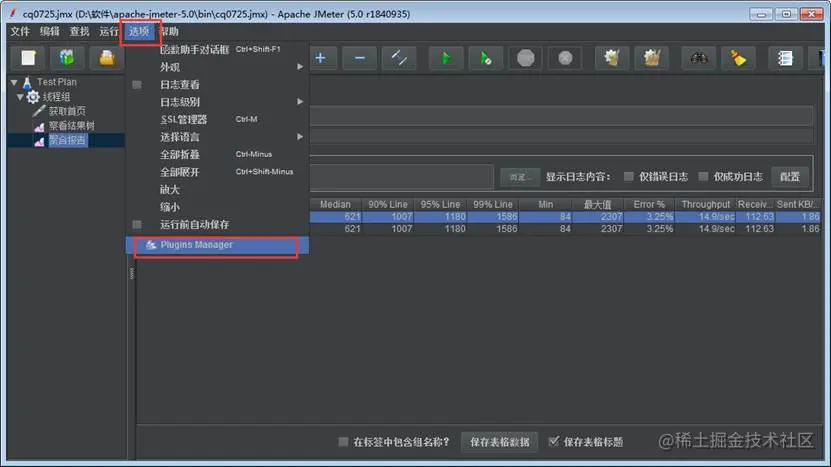Toggle 运行前自动保存 checkbox in menu

click(x=137, y=225)
